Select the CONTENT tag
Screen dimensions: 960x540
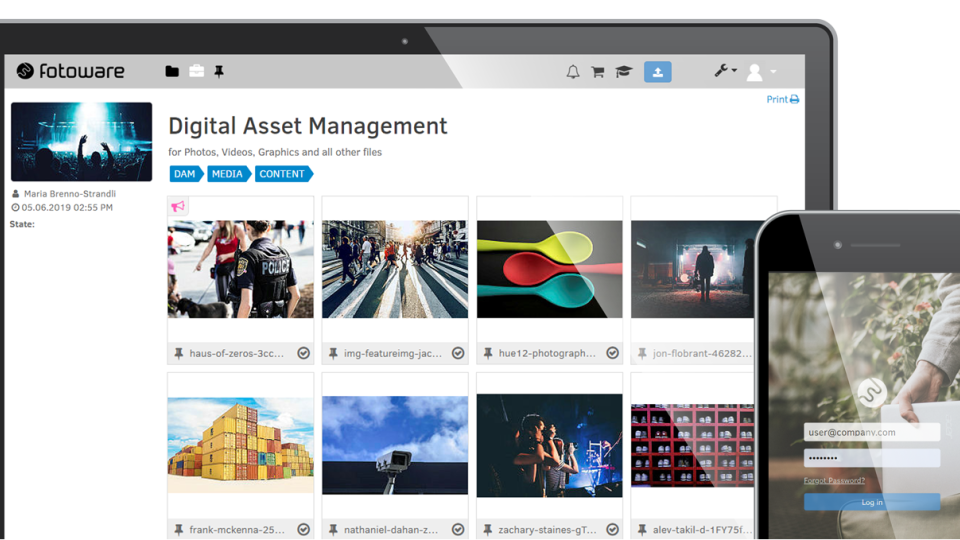283,174
